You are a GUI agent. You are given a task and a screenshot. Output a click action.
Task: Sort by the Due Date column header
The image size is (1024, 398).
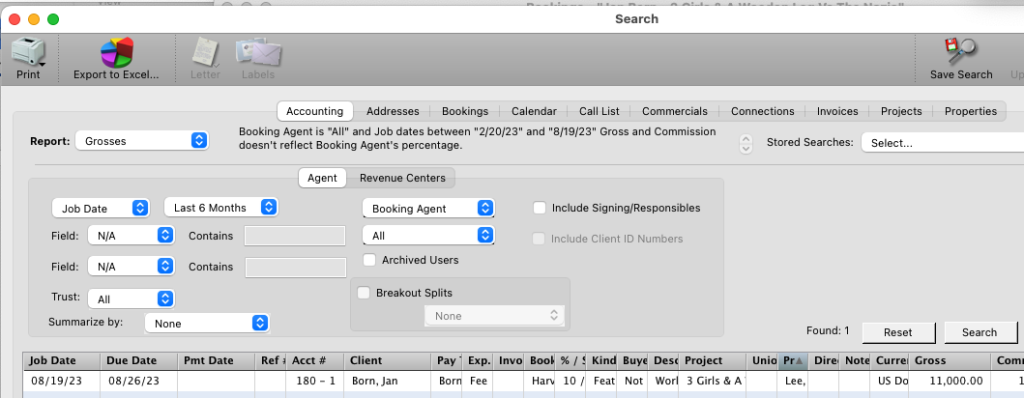point(138,360)
